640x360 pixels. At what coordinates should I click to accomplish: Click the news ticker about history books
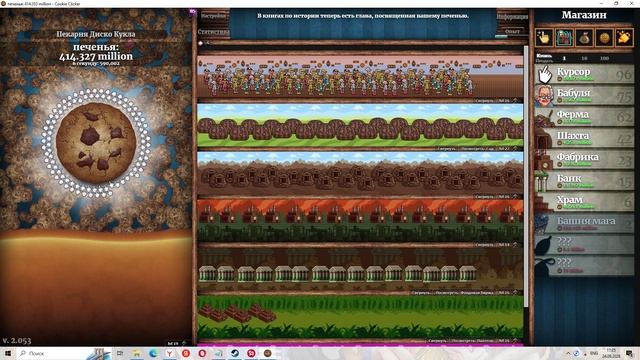coord(363,16)
